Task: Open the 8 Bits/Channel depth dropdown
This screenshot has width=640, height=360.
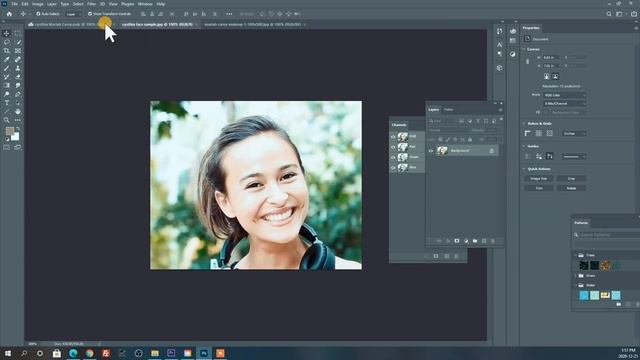Action: [x=564, y=104]
